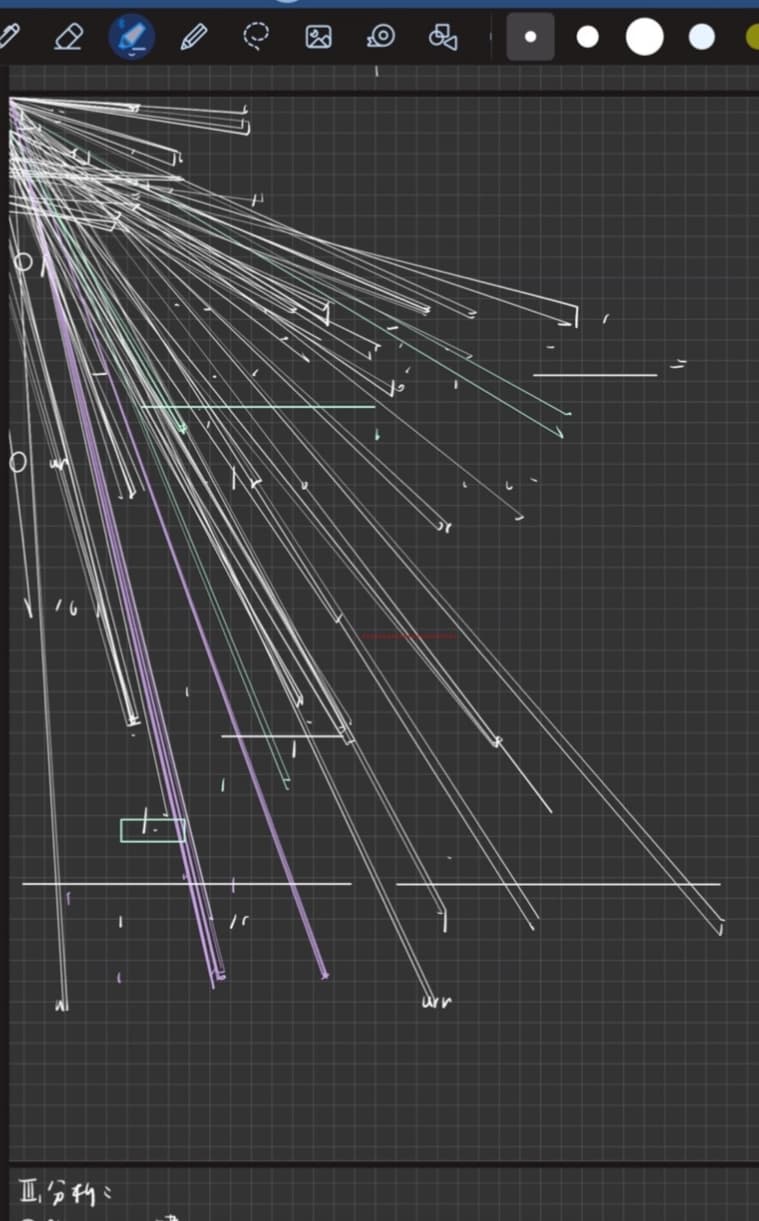The image size is (759, 1221).
Task: Choose the Lasso selection tool
Action: tap(257, 37)
